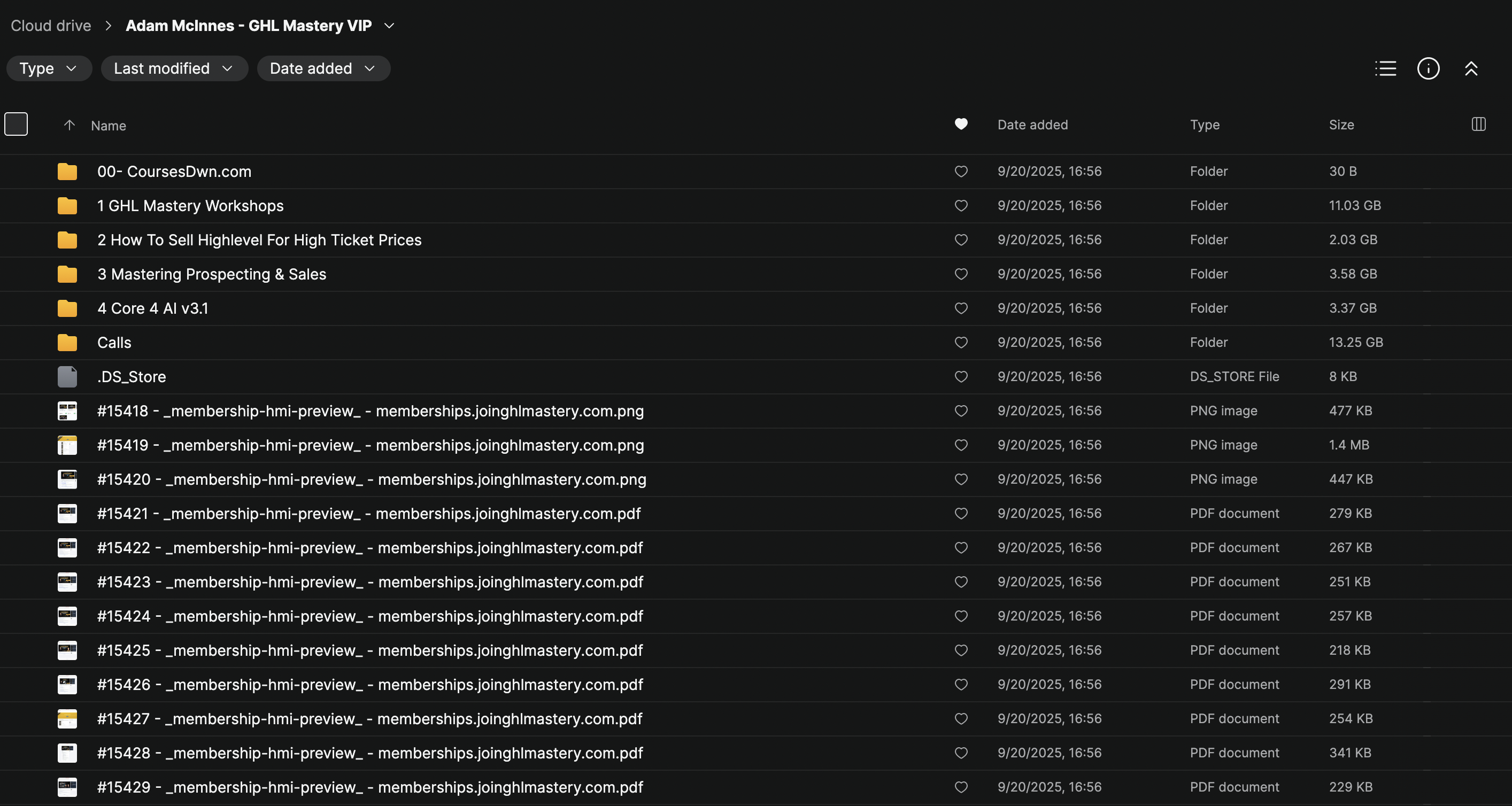This screenshot has width=1512, height=806.
Task: Favorite the 1 GHL Mastery Workshops folder
Action: pyautogui.click(x=961, y=206)
